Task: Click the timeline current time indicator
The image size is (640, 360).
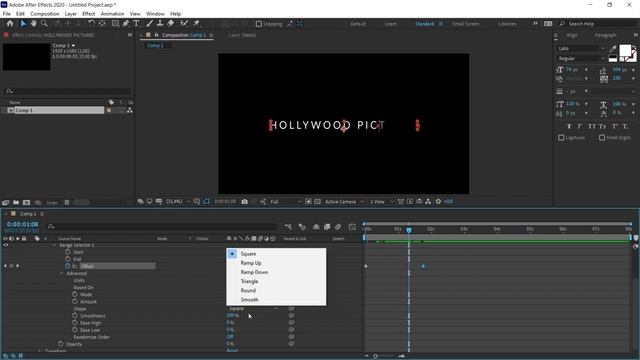Action: point(409,230)
